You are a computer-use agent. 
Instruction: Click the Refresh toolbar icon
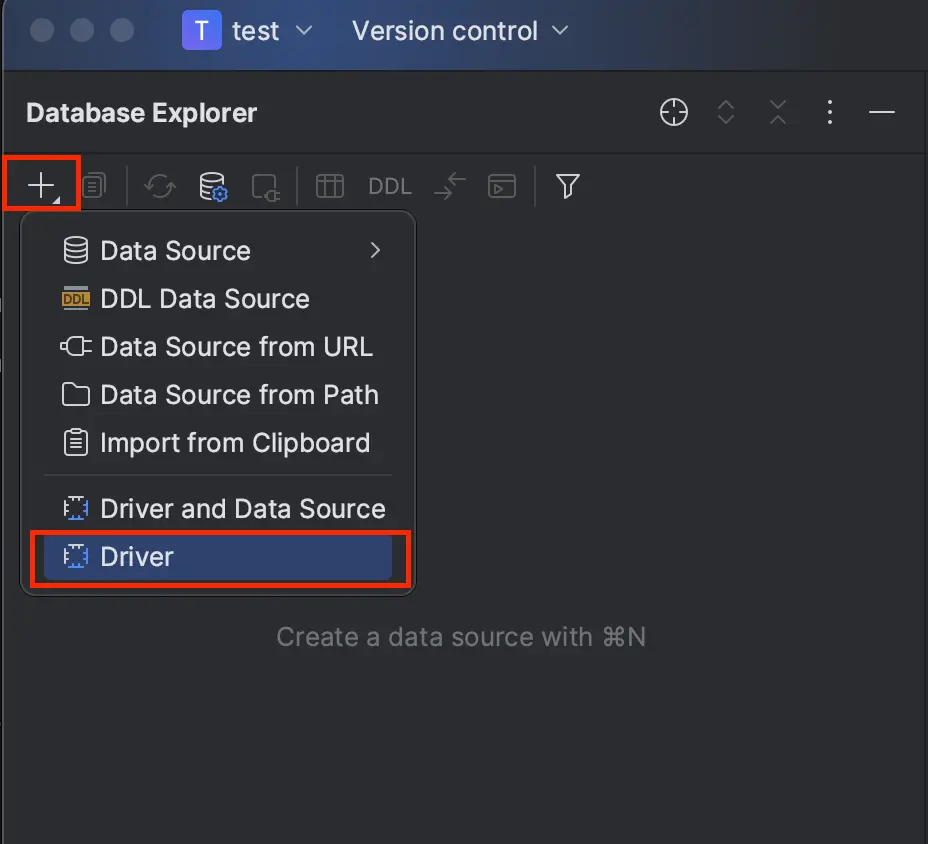click(x=160, y=186)
